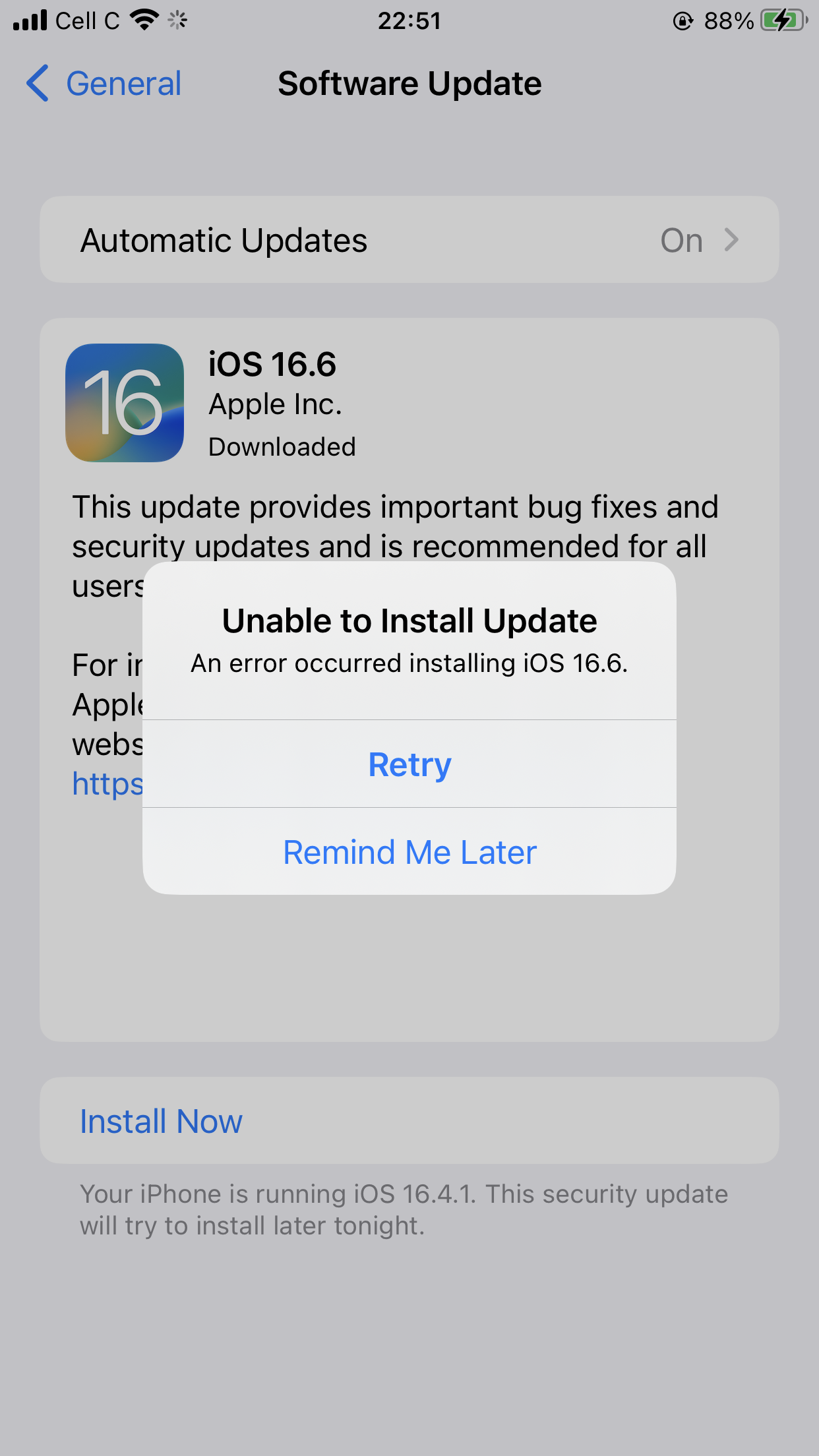Choose Remind Me Later
819x1456 pixels.
tap(409, 851)
